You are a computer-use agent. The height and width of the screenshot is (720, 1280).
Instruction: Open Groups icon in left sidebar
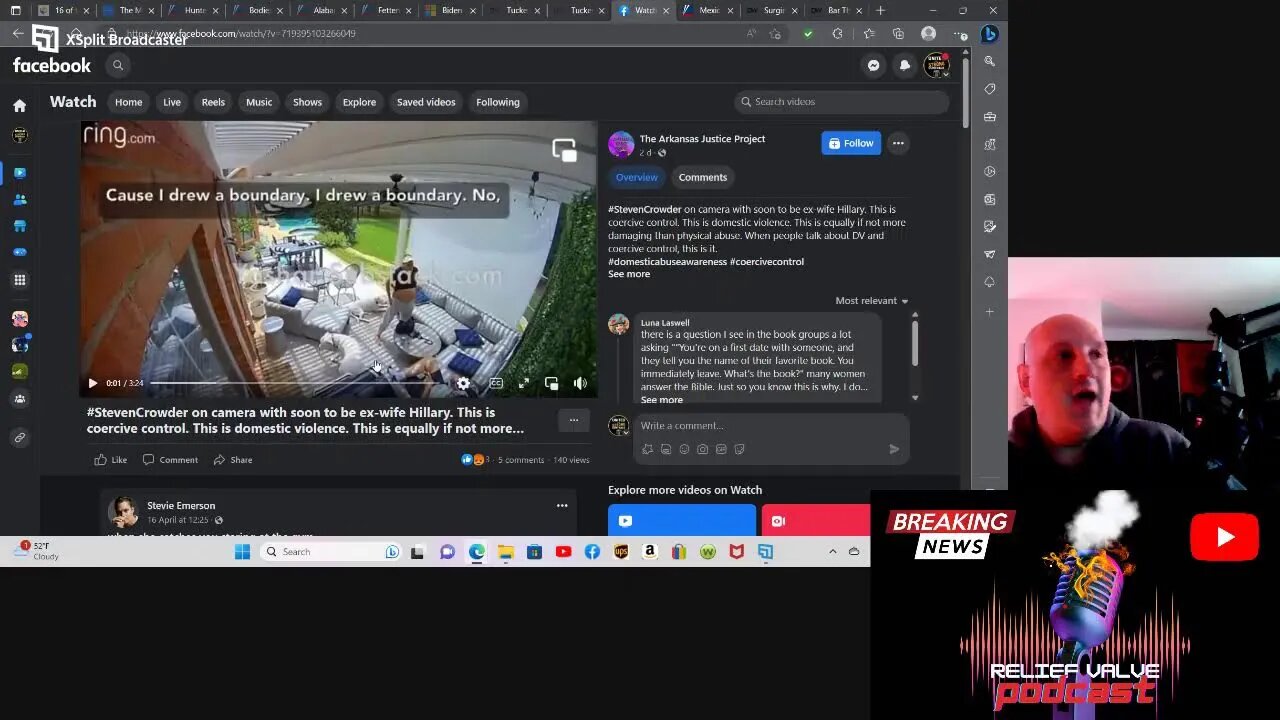point(19,399)
